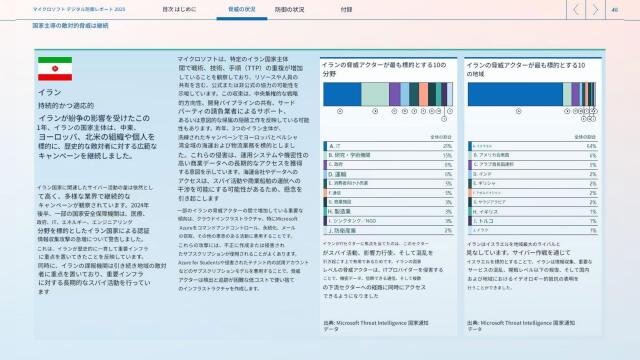This screenshot has height=360, width=640.
Task: Select the H. 製造業 row
Action: (388, 211)
